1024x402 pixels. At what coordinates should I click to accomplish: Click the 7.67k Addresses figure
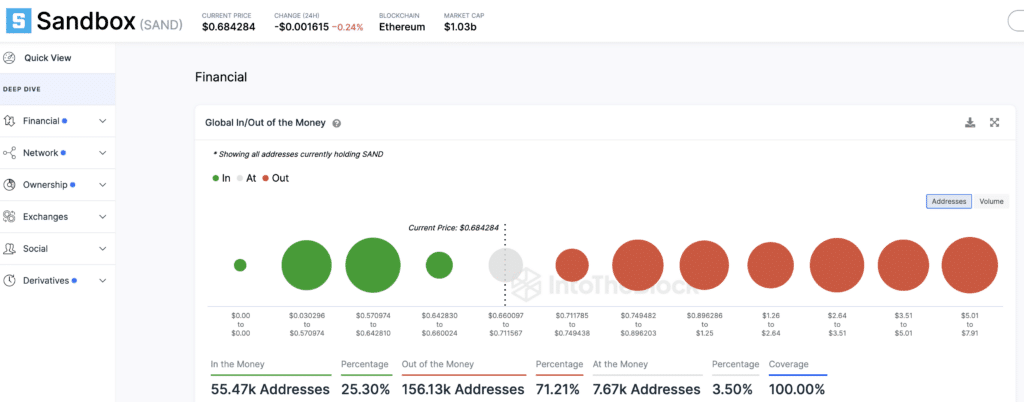(x=647, y=390)
